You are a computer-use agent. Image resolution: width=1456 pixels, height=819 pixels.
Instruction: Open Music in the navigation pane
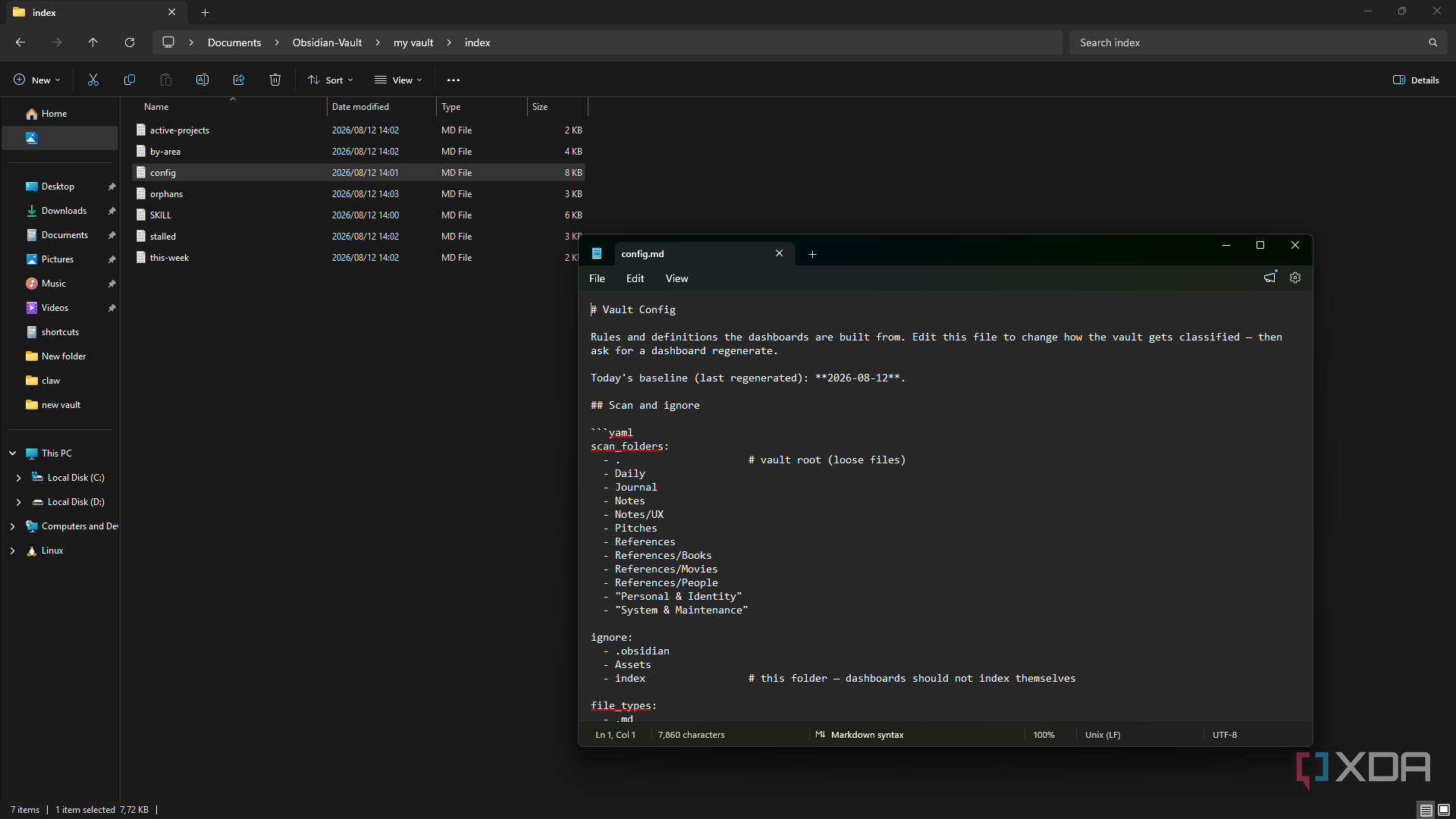point(60,284)
